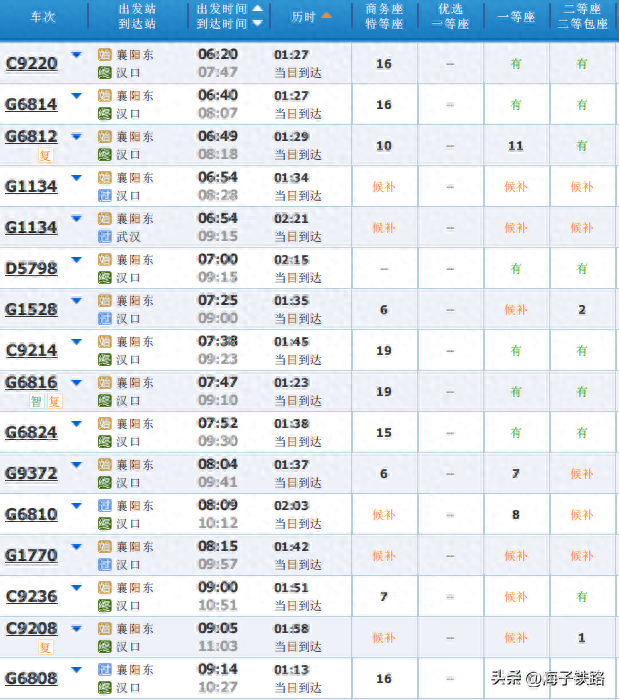Screen dimensions: 619x700
Task: Open train G6816 details link
Action: (31, 383)
